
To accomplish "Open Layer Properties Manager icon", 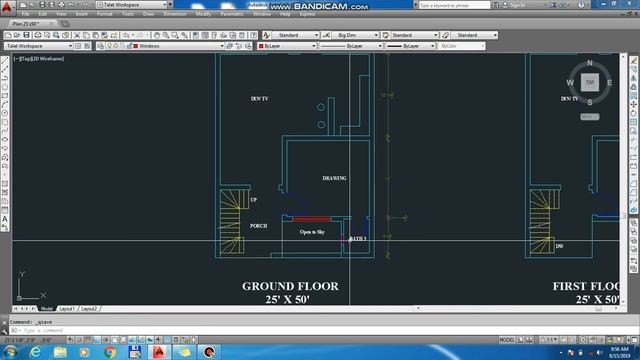I will point(100,46).
